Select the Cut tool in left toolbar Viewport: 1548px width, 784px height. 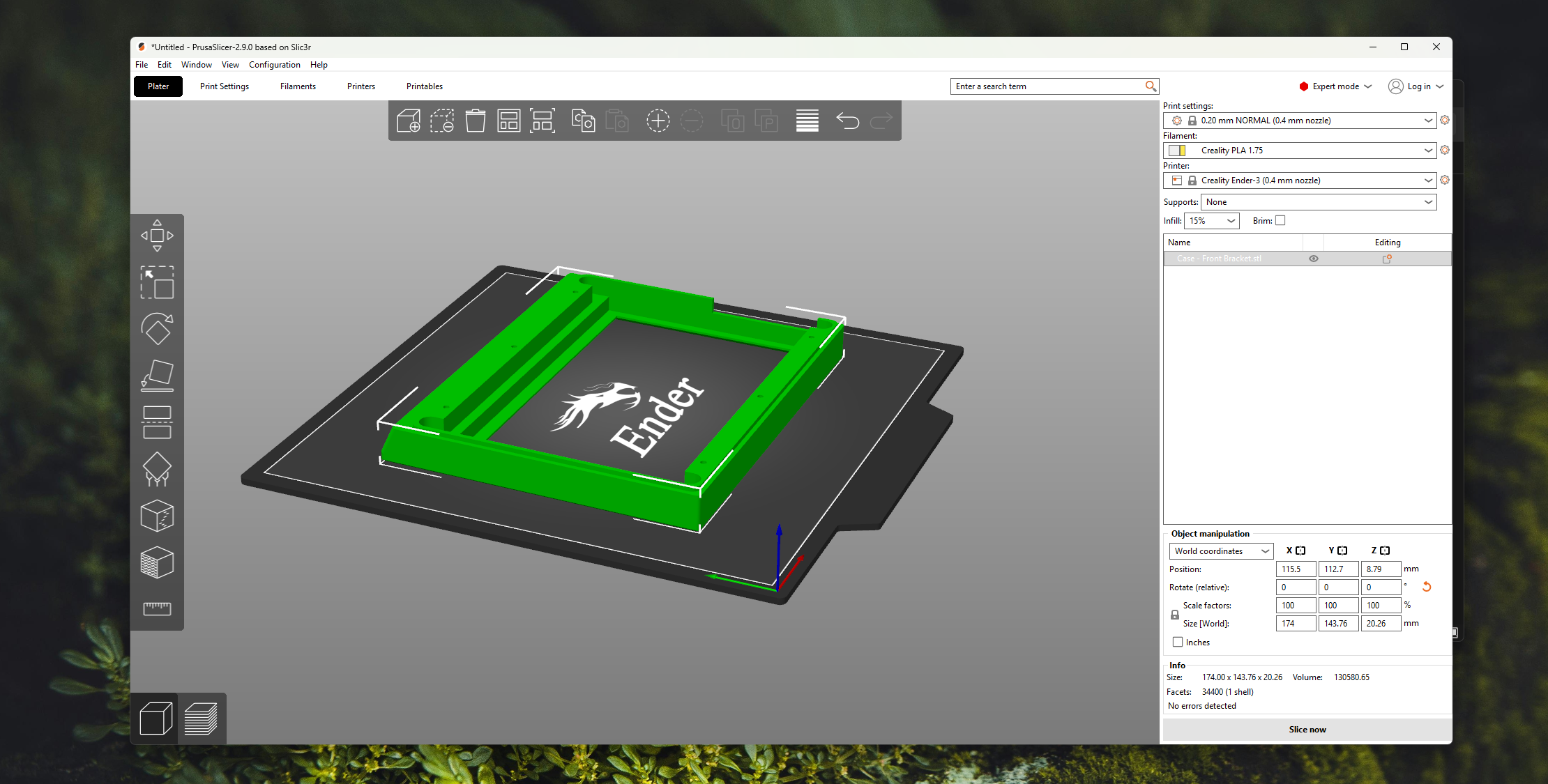pyautogui.click(x=157, y=422)
